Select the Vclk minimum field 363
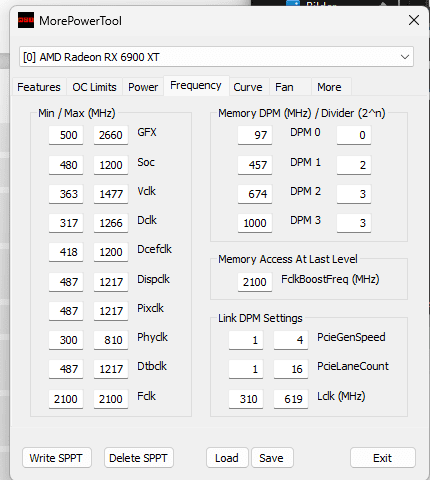430x480 pixels. pos(66,194)
